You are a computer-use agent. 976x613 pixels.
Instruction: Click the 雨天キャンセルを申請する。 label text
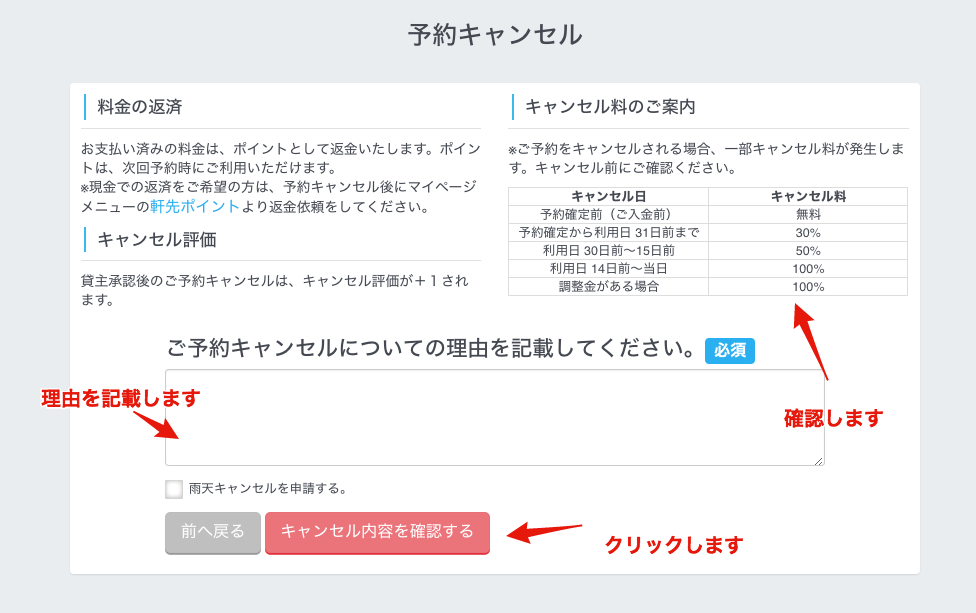coord(268,489)
